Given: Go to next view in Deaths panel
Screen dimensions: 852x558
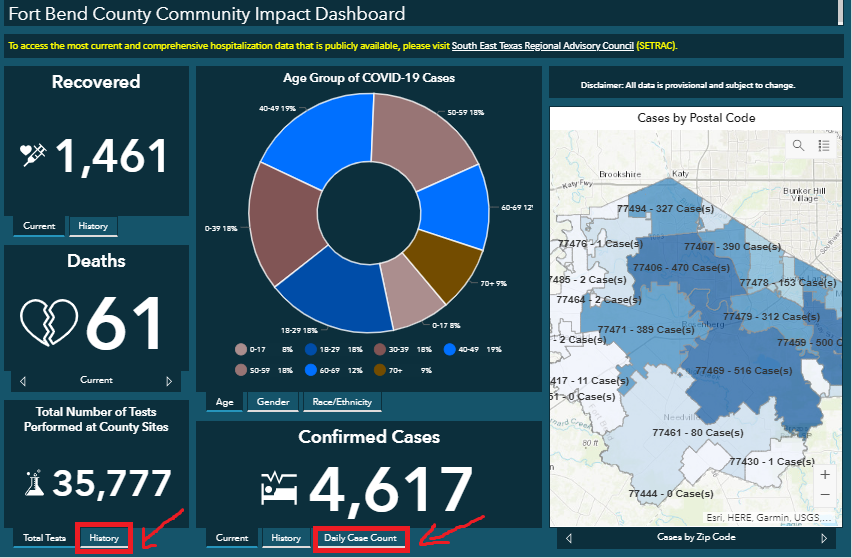Looking at the screenshot, I should pyautogui.click(x=169, y=381).
